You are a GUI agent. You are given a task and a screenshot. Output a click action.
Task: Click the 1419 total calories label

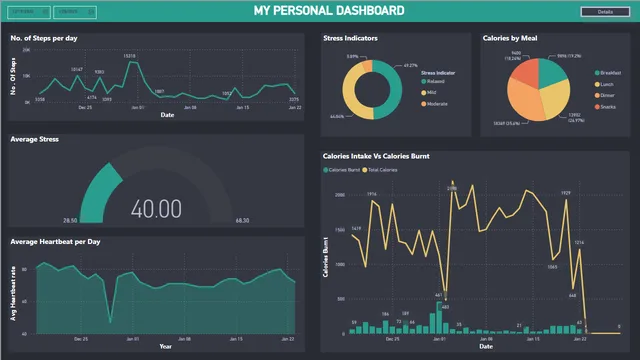(x=356, y=229)
